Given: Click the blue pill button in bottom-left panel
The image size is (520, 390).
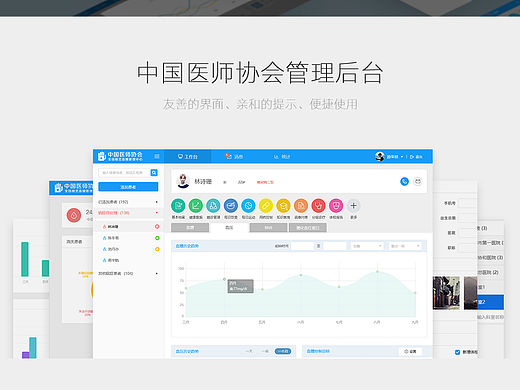Looking at the screenshot, I should click(x=283, y=351).
